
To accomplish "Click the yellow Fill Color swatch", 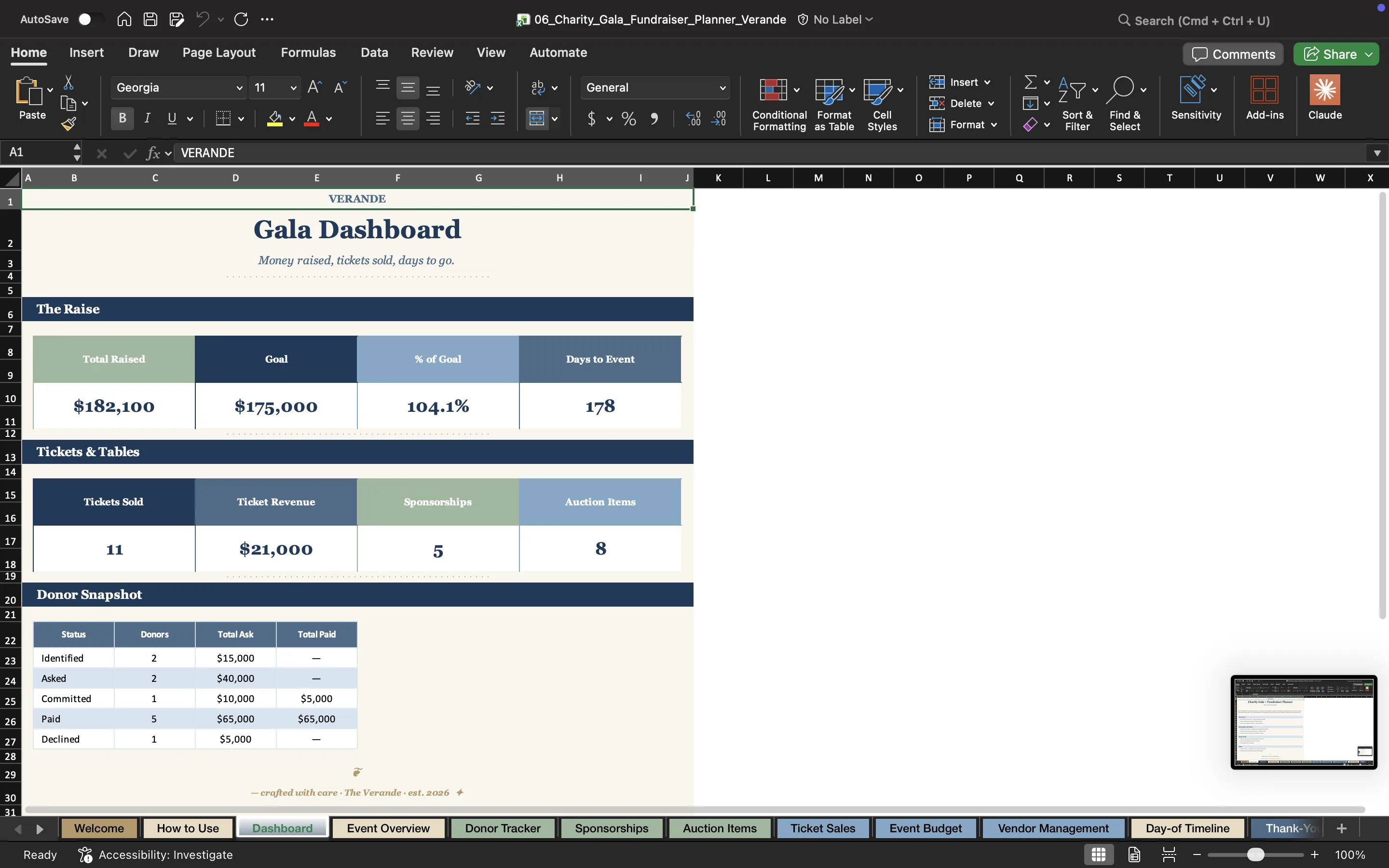I will pos(275,119).
